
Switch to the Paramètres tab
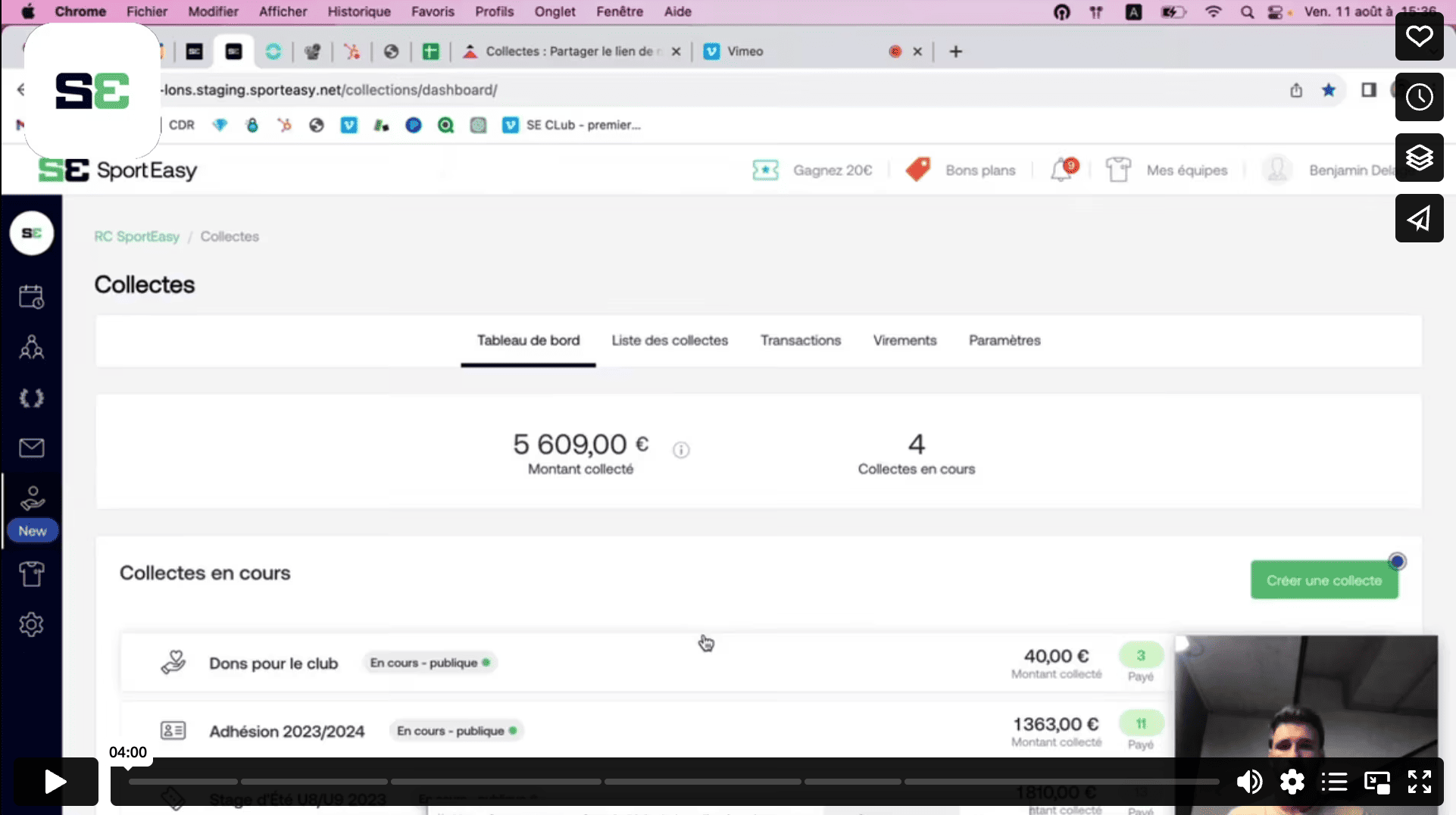(x=1005, y=340)
